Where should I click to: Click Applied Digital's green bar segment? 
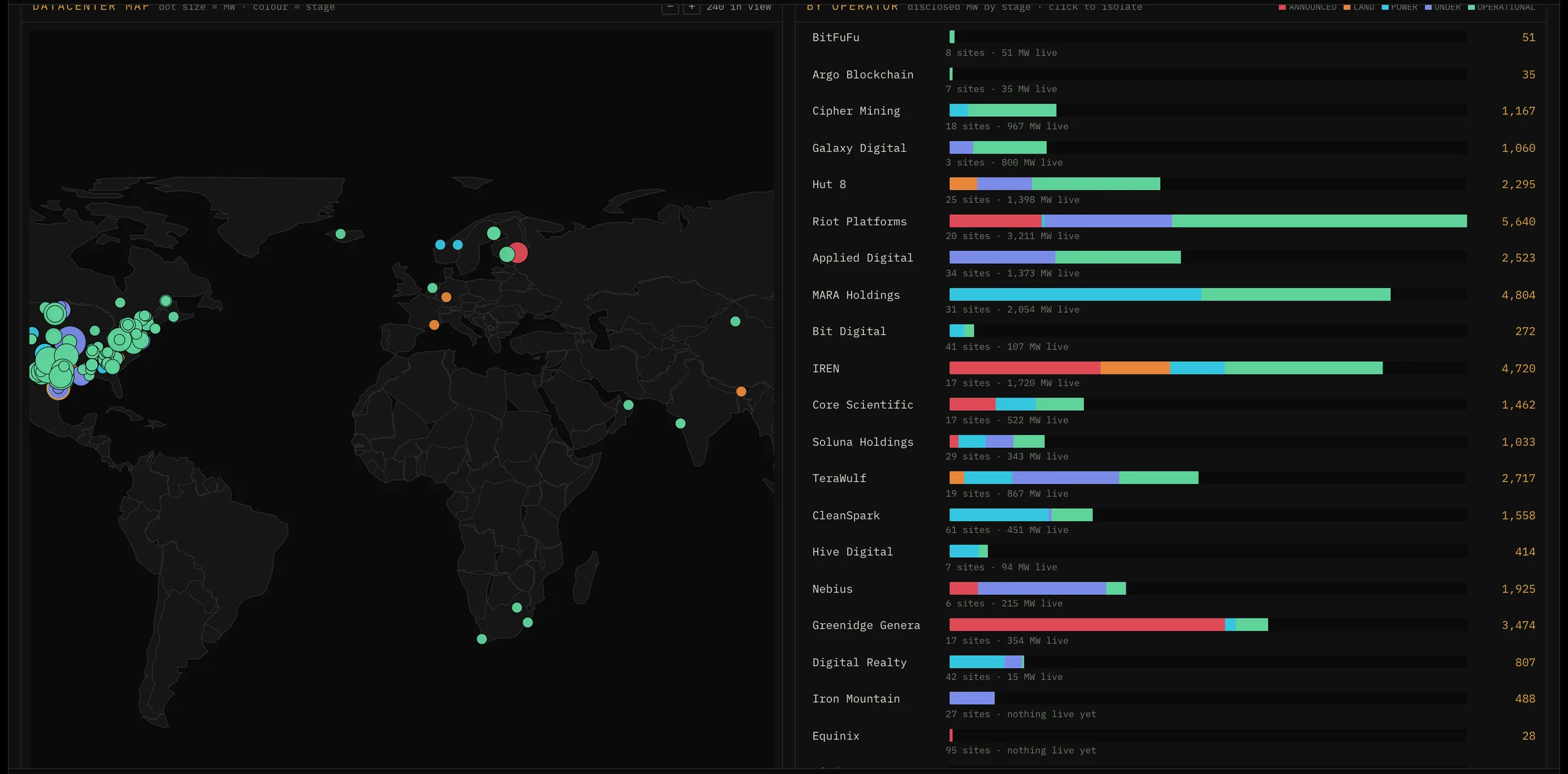(1118, 257)
